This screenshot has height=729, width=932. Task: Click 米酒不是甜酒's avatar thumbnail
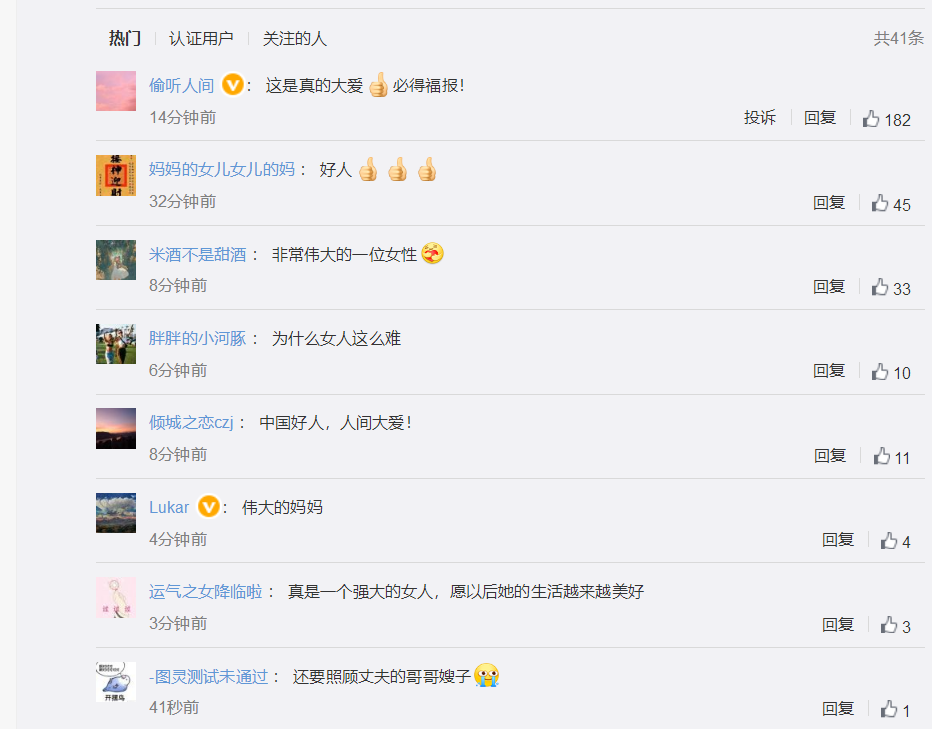(116, 260)
